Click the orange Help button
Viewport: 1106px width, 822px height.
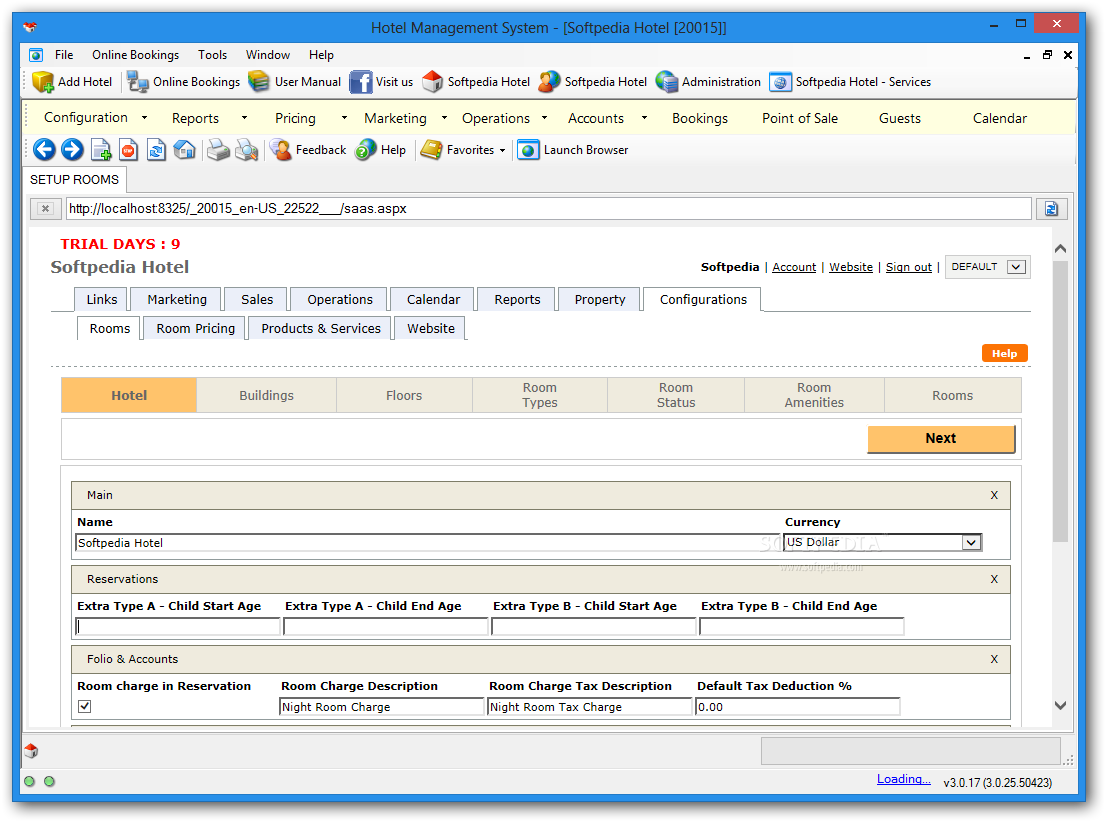[x=1004, y=353]
